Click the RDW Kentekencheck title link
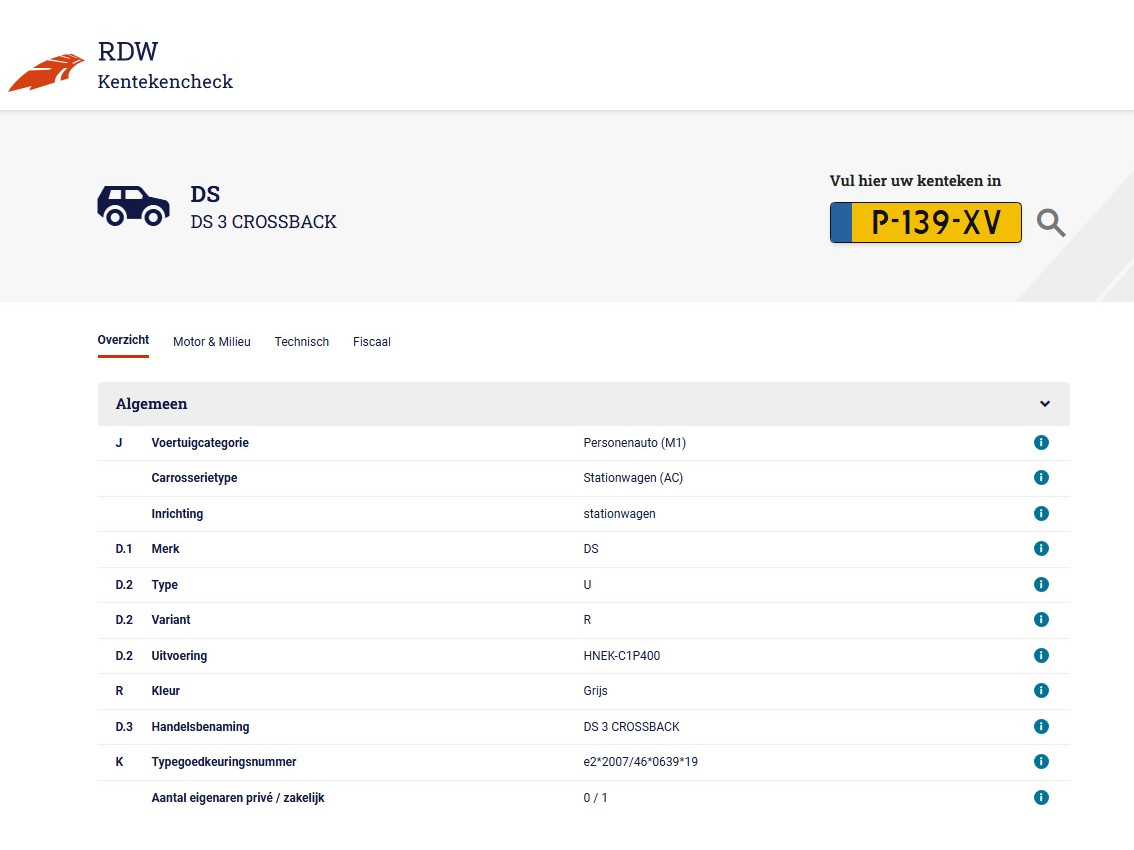The height and width of the screenshot is (850, 1134). coord(165,66)
